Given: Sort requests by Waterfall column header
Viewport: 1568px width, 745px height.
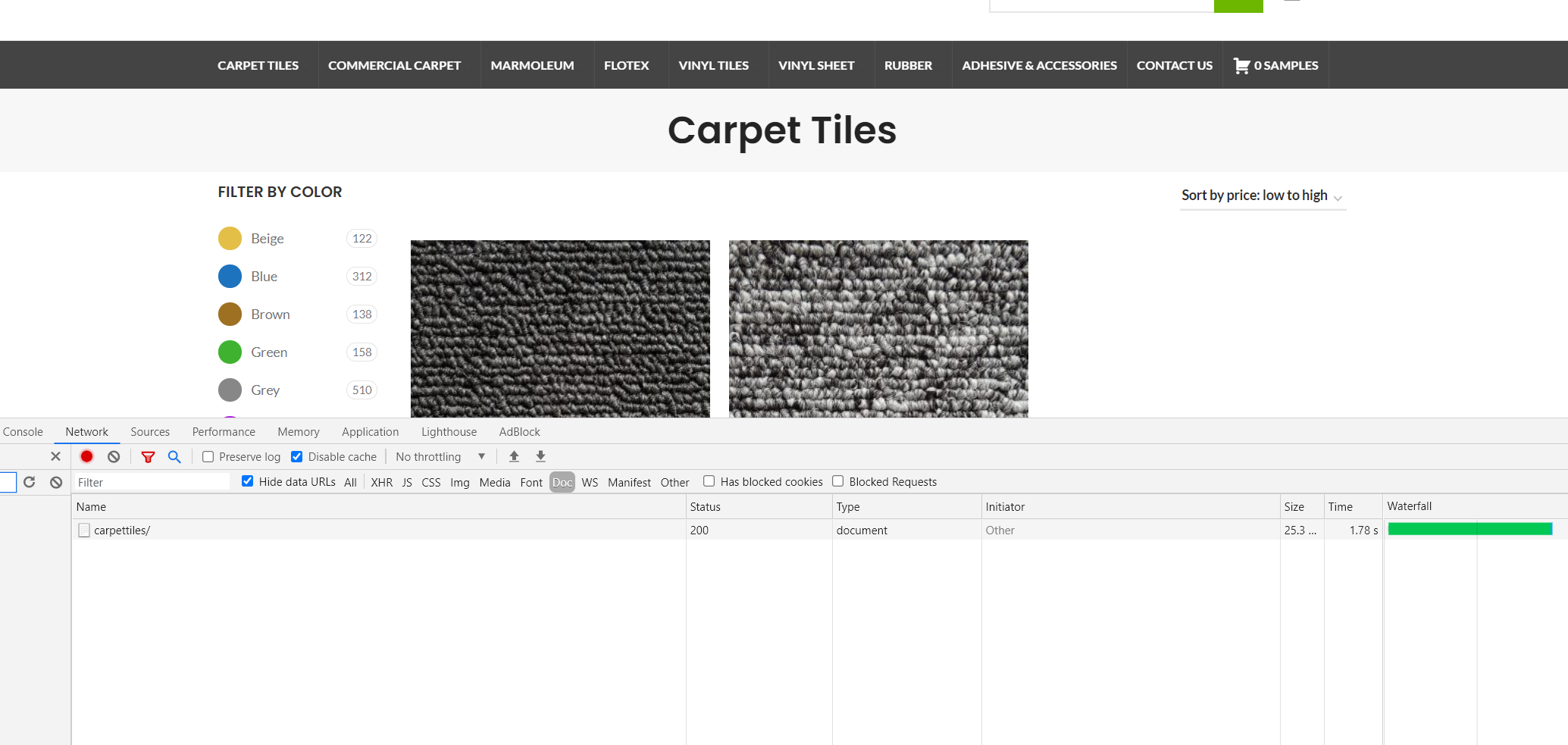Looking at the screenshot, I should (x=1475, y=506).
